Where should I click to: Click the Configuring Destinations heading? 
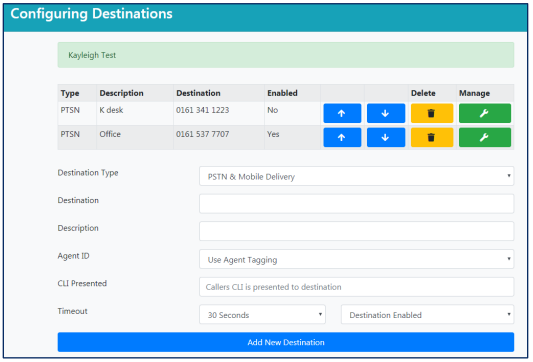point(91,14)
